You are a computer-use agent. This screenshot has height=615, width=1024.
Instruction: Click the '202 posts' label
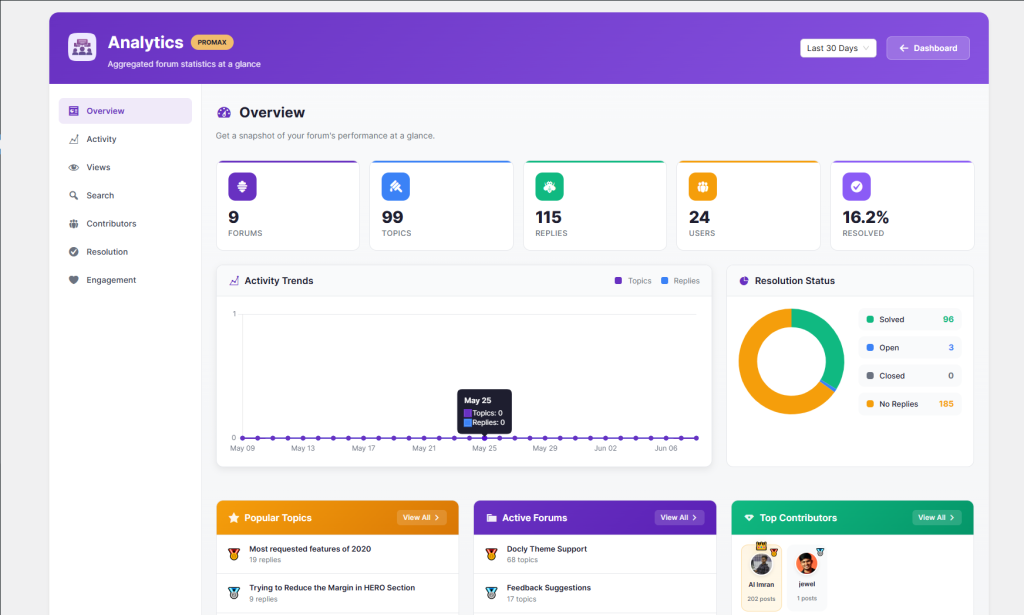pyautogui.click(x=761, y=599)
